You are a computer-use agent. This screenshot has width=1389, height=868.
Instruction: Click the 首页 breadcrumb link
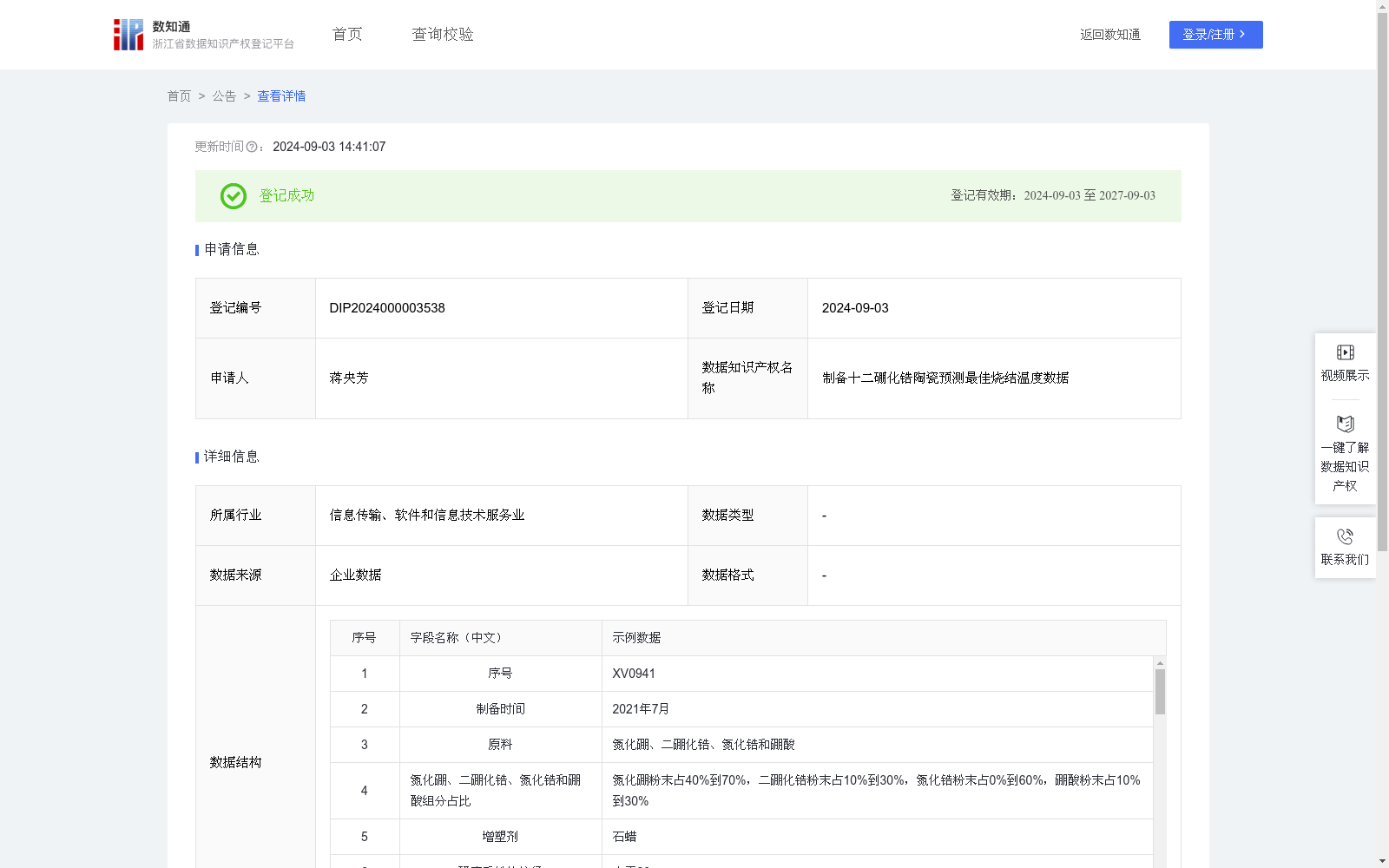179,96
